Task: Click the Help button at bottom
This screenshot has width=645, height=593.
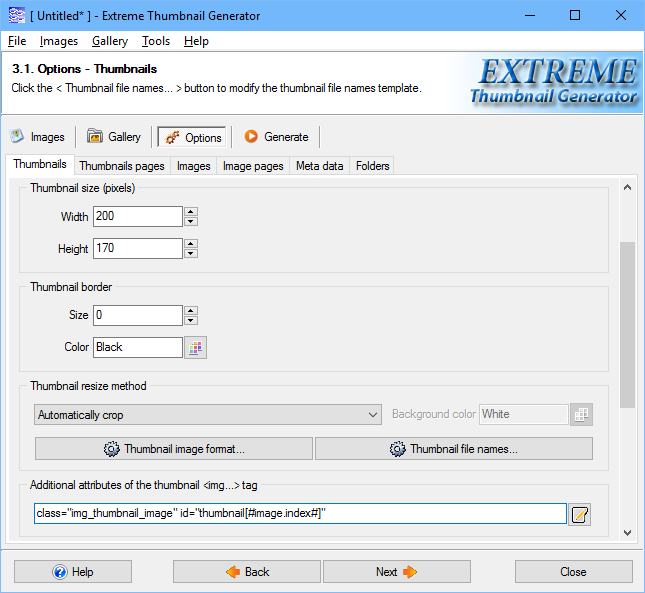Action: pyautogui.click(x=73, y=572)
